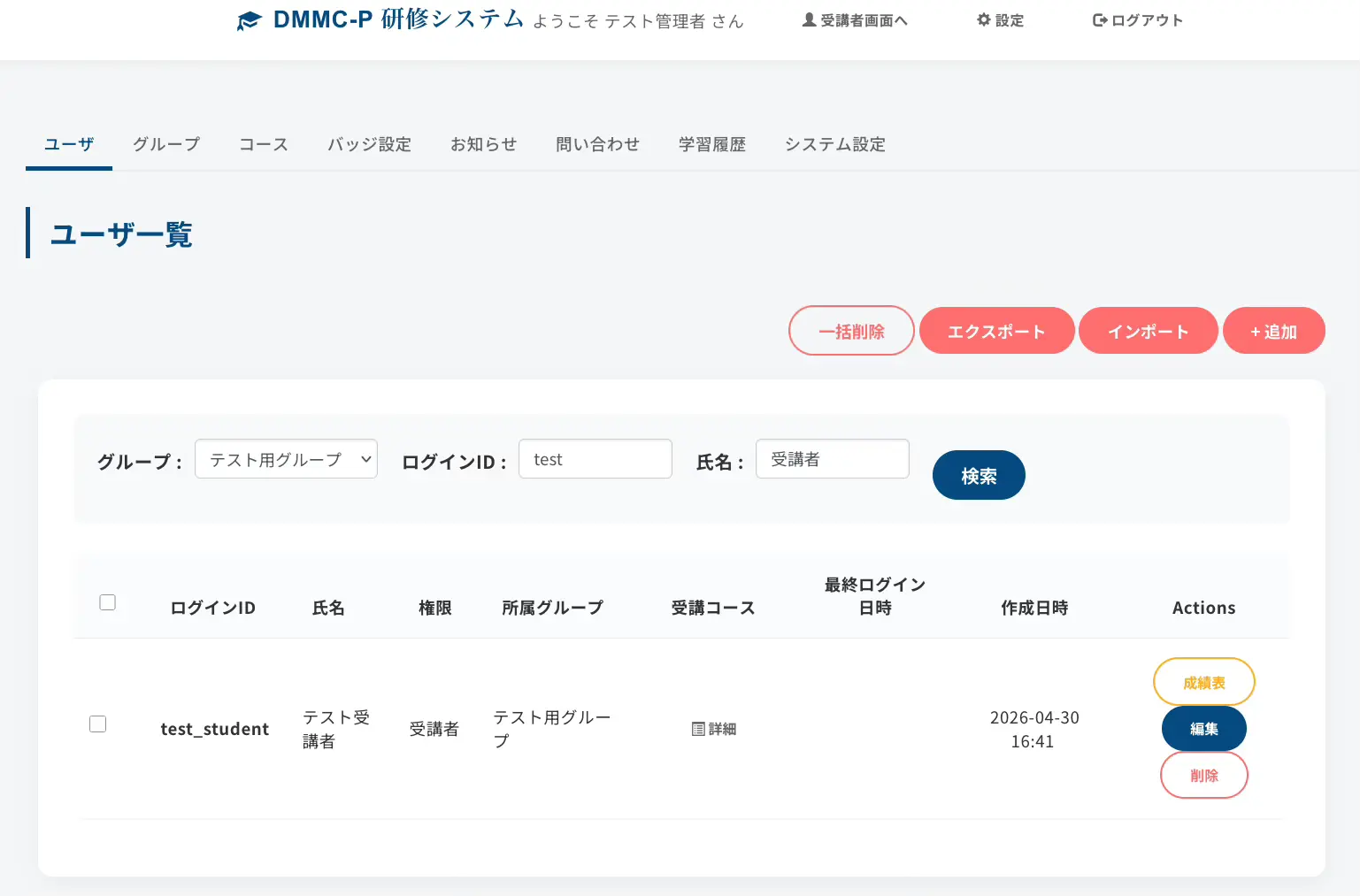
Task: Open 詳細 list icon in 受講コース column
Action: coord(698,729)
